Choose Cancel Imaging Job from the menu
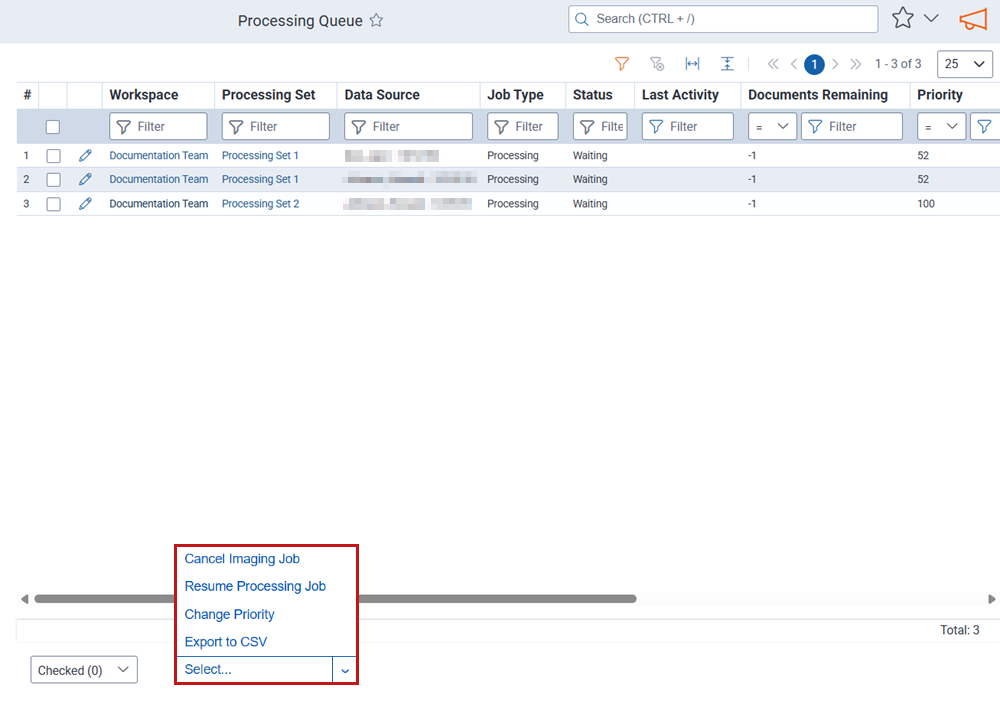Image resolution: width=1000 pixels, height=704 pixels. [242, 559]
